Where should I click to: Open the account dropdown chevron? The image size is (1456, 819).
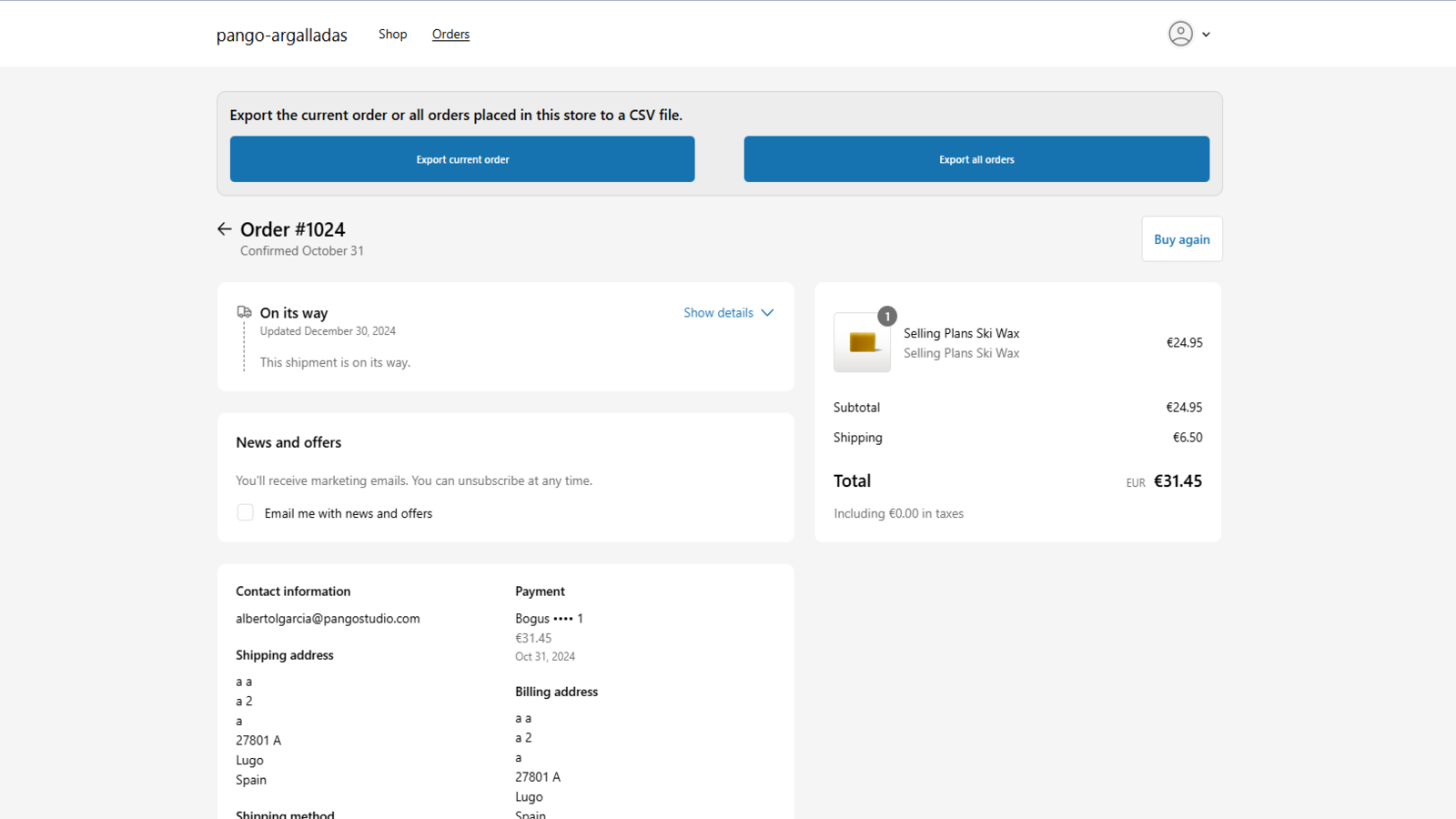point(1206,34)
